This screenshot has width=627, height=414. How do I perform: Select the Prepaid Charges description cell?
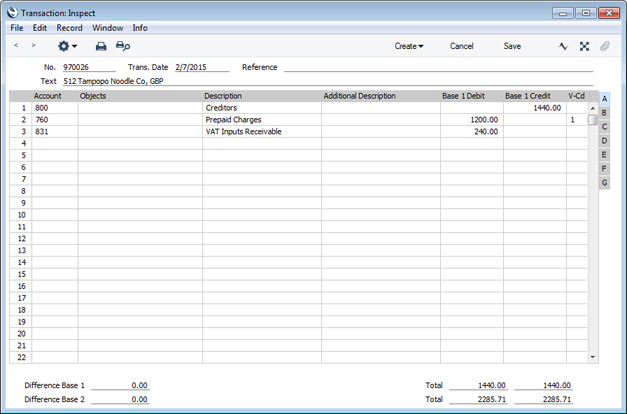(x=261, y=120)
